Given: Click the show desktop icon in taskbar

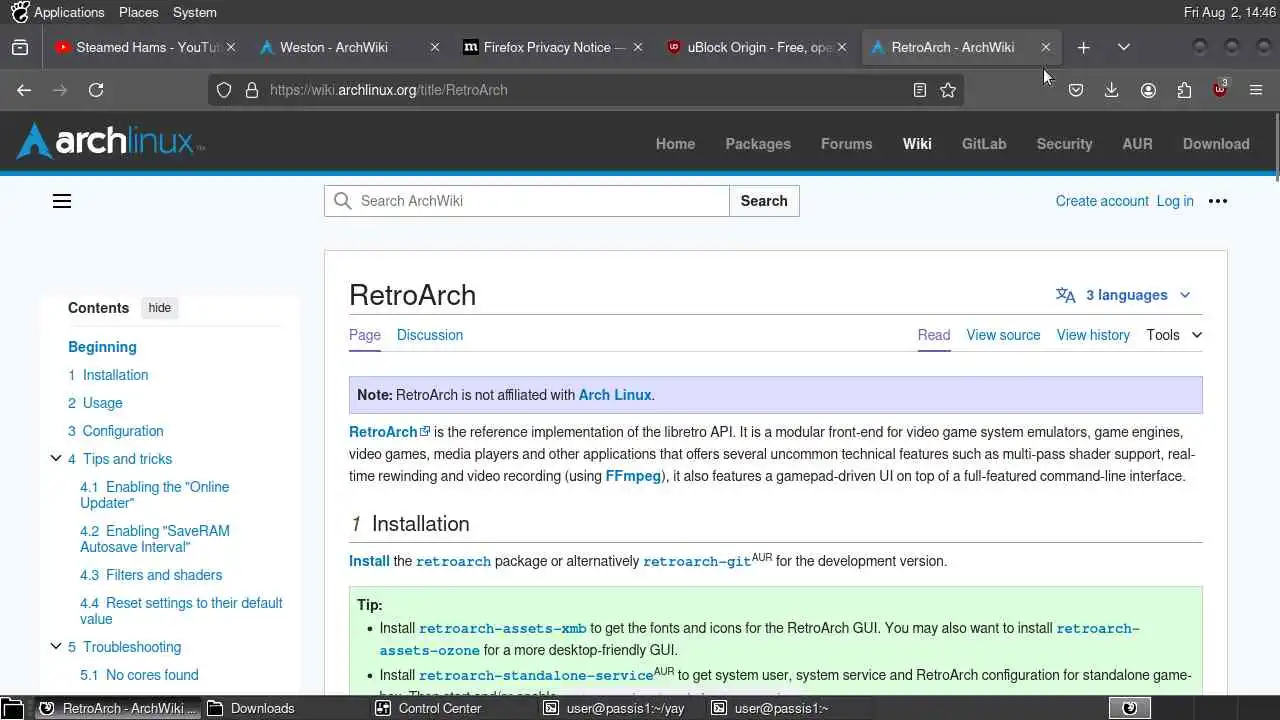Looking at the screenshot, I should point(12,708).
